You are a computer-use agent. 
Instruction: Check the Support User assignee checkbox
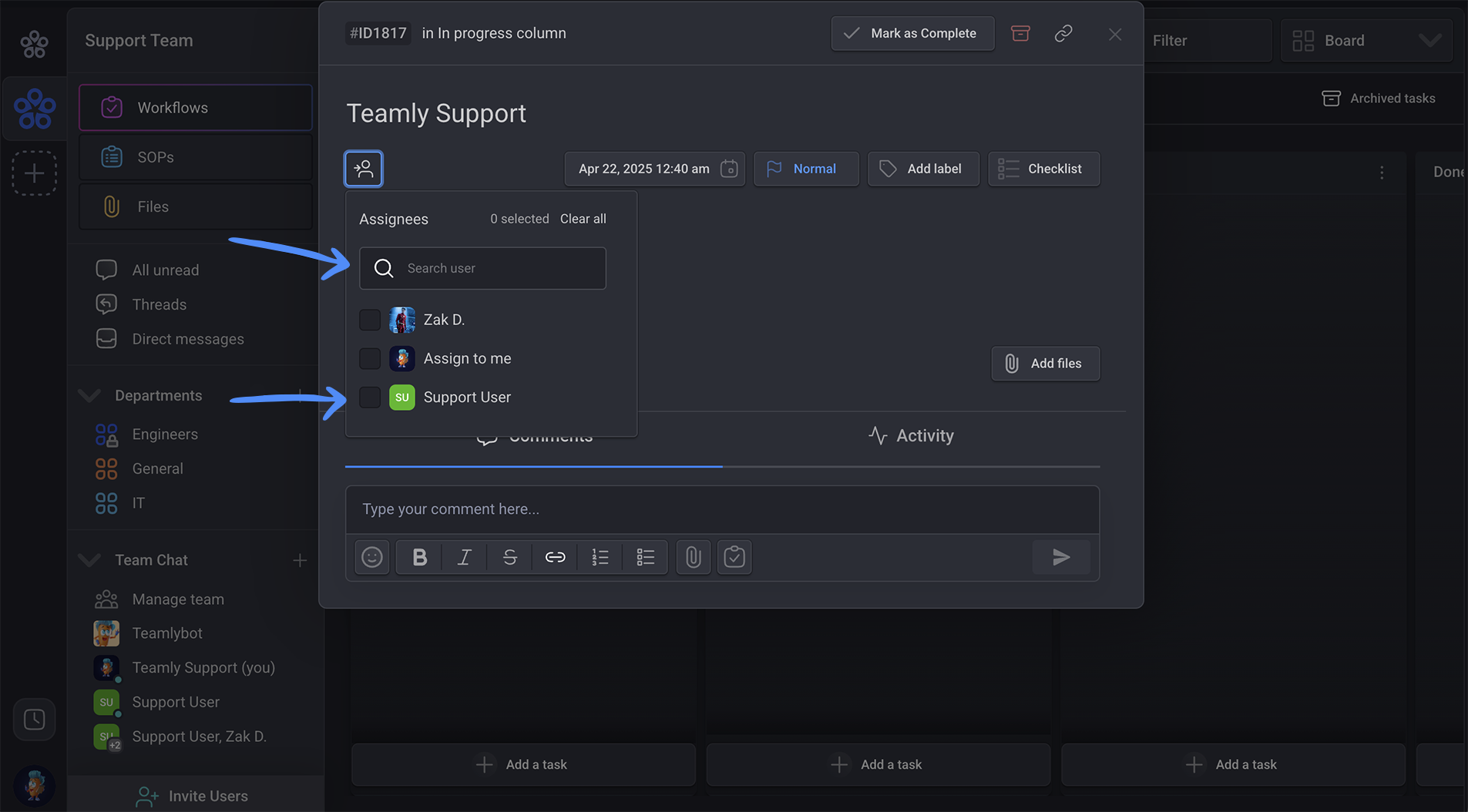pyautogui.click(x=370, y=398)
